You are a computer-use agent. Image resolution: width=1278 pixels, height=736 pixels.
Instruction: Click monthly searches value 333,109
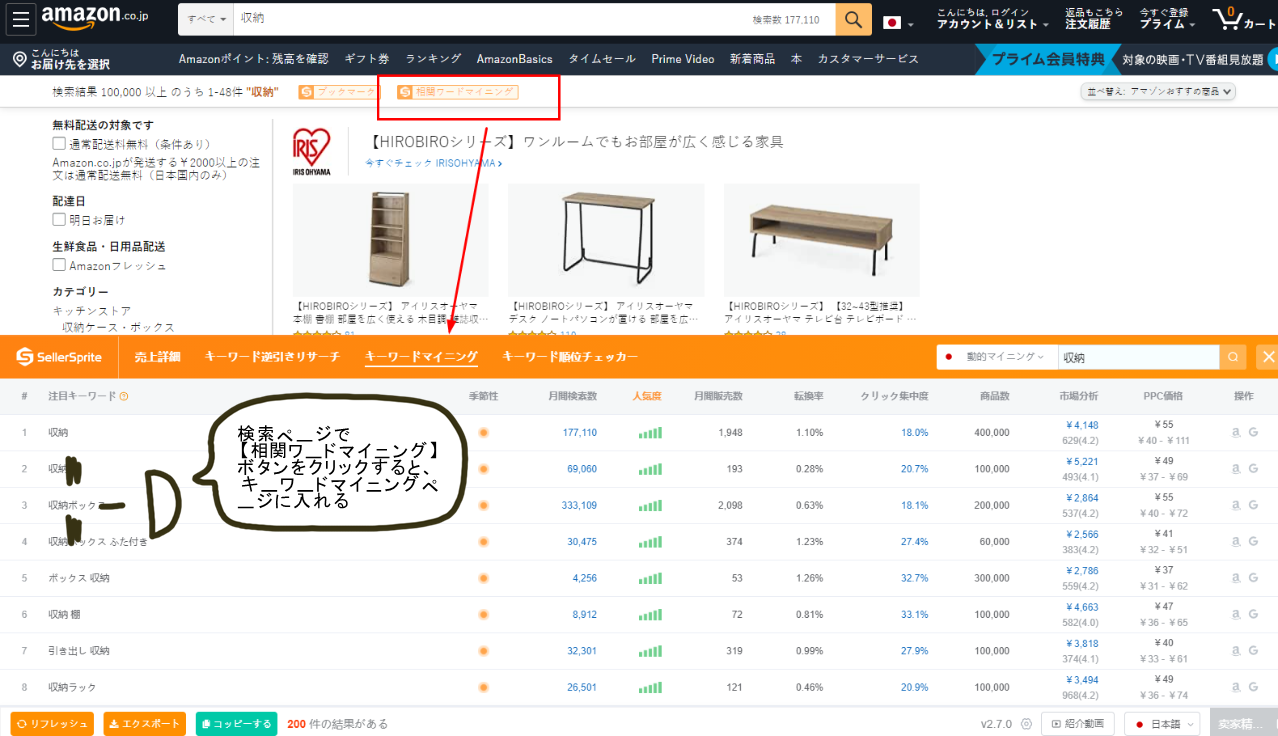(x=579, y=506)
